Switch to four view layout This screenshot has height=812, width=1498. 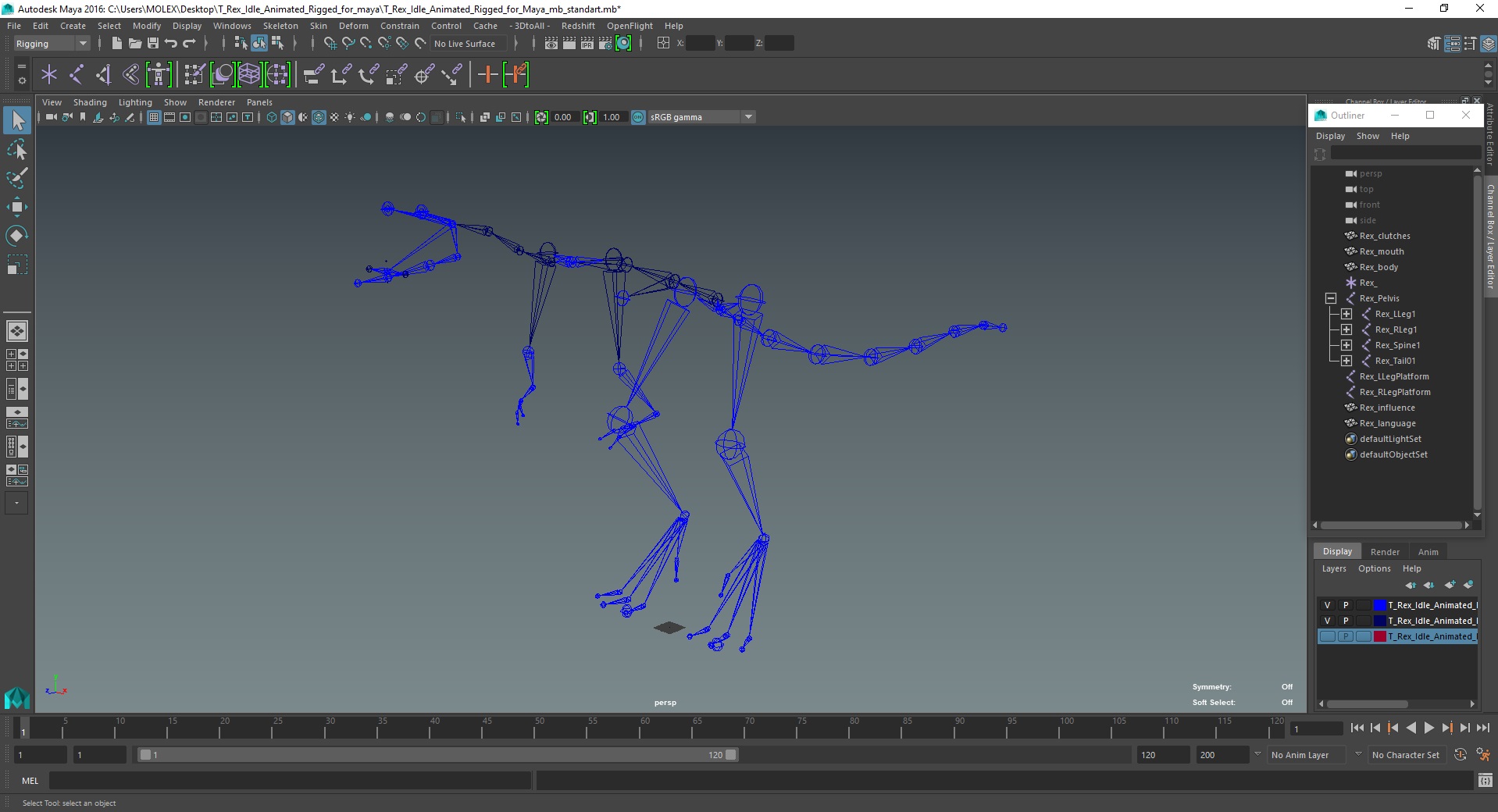pos(17,360)
